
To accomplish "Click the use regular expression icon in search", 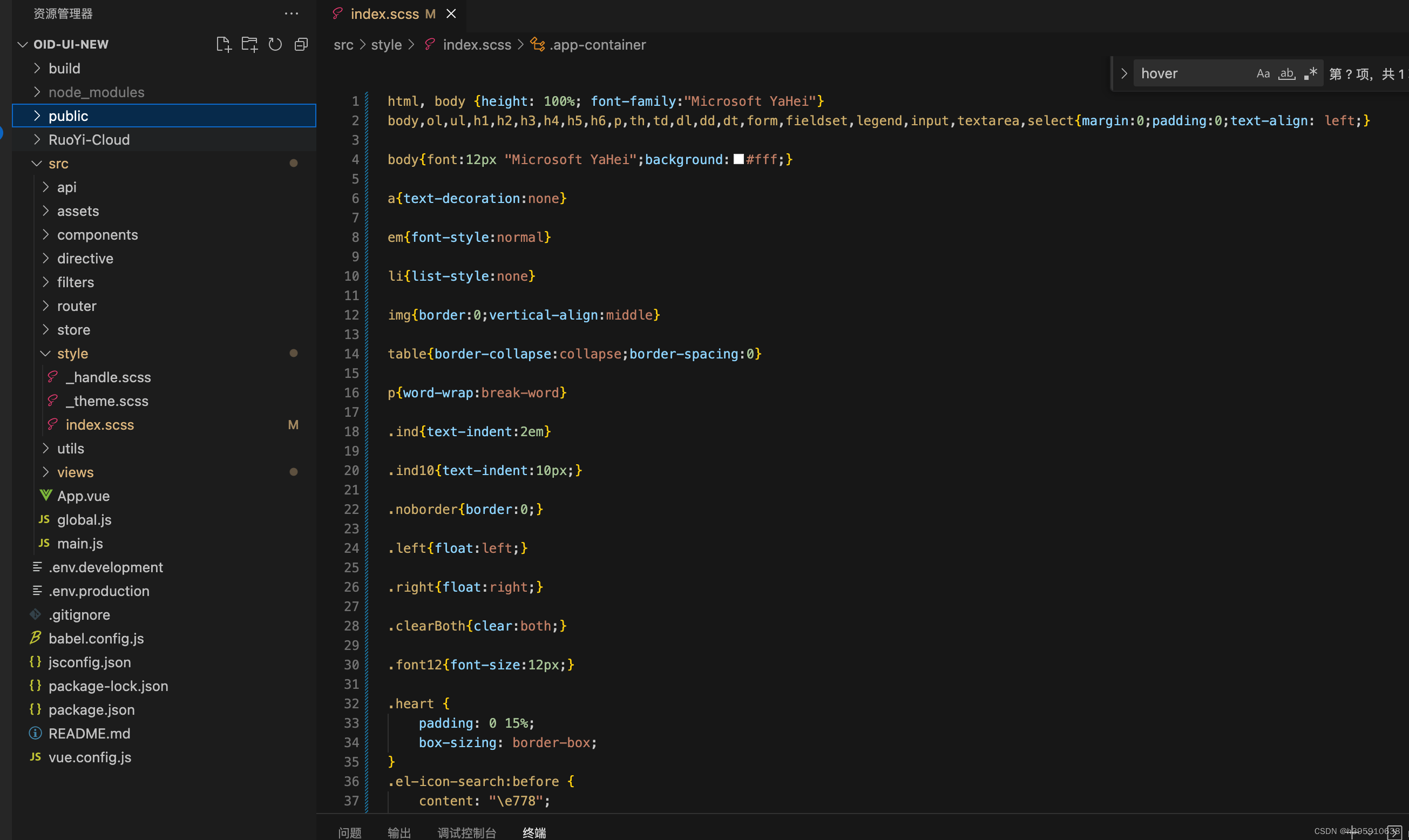I will (1310, 73).
